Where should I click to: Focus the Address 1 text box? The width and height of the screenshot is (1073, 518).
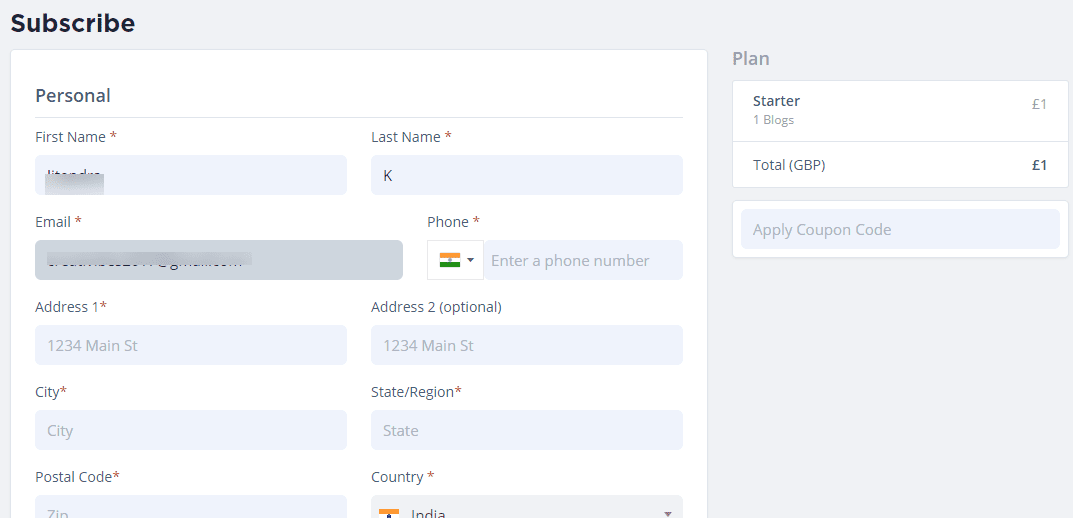tap(190, 345)
